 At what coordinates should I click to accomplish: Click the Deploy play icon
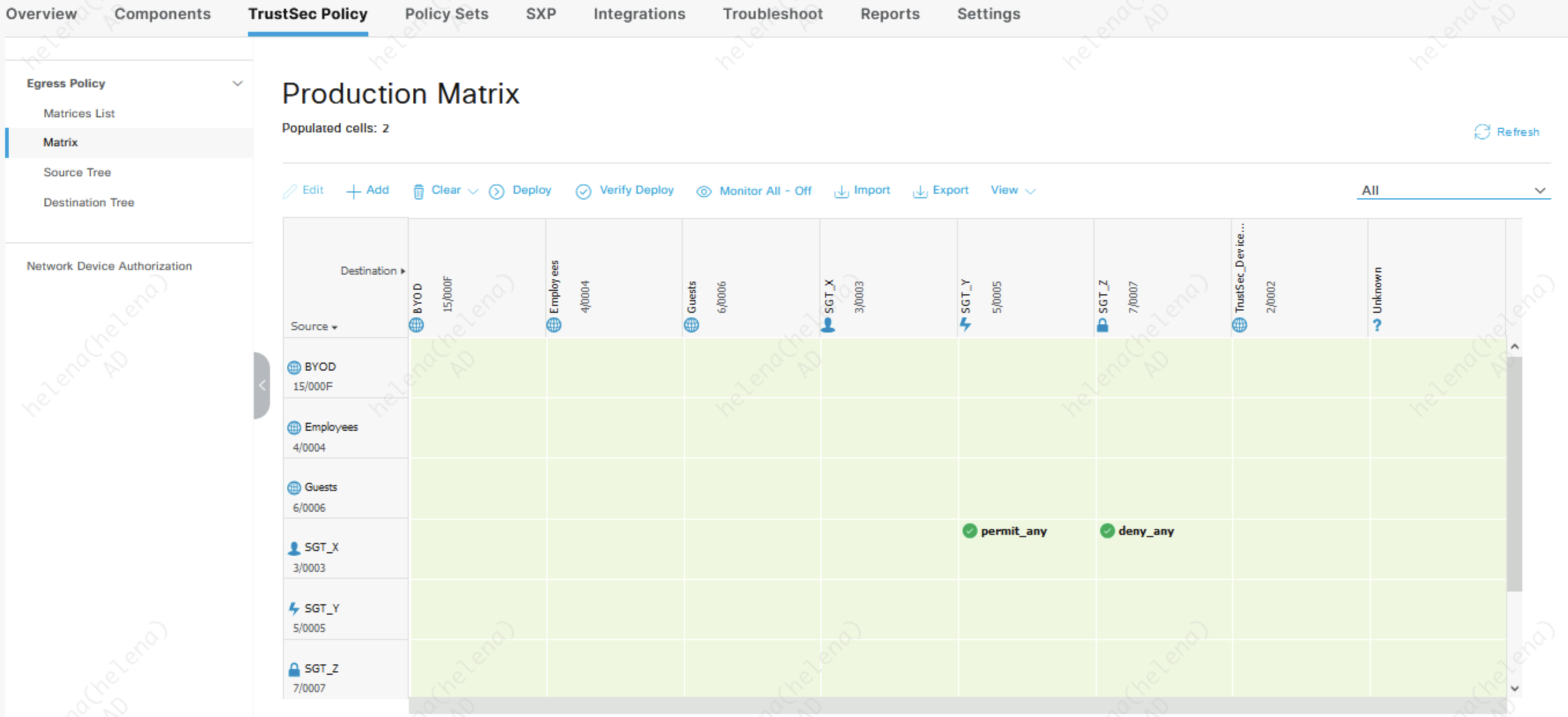pos(497,192)
